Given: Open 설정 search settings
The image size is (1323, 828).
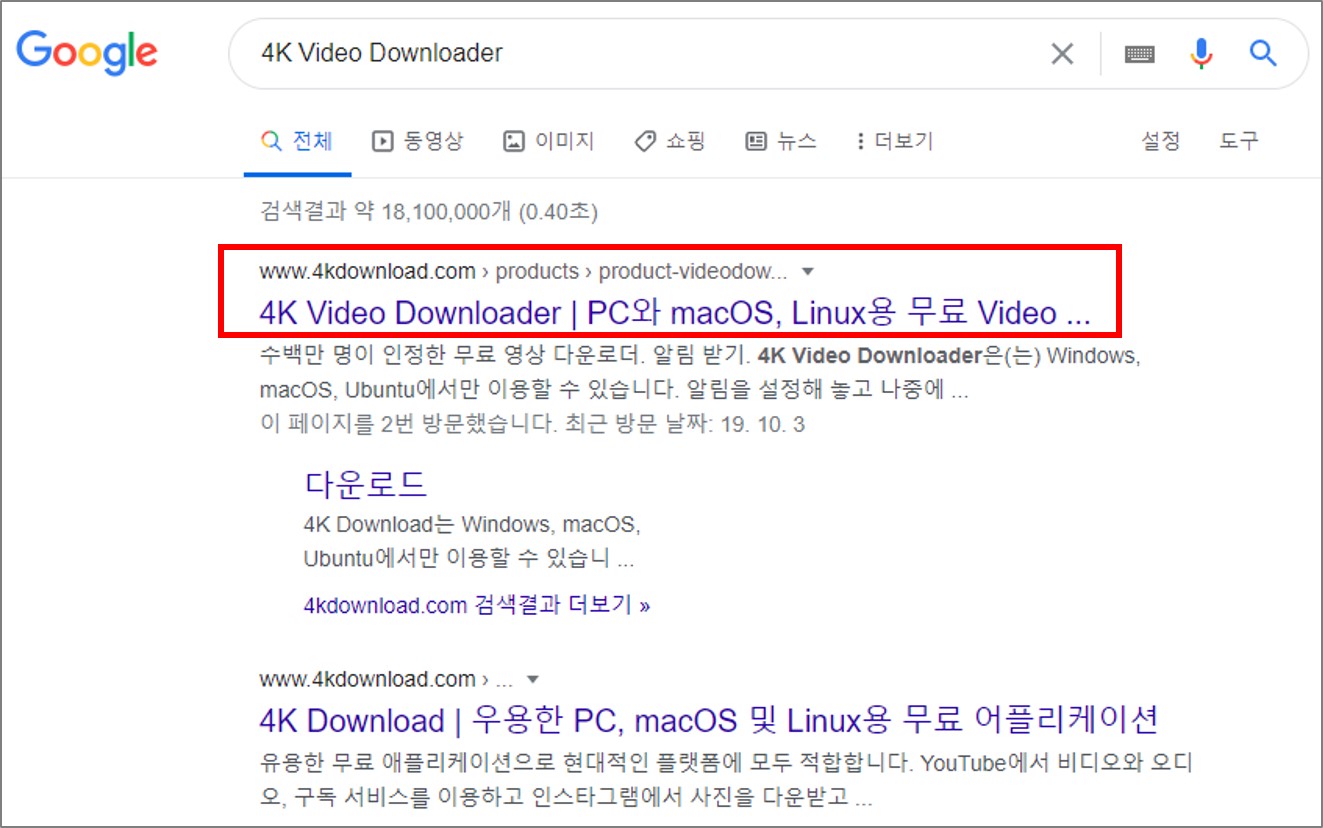Looking at the screenshot, I should coord(1161,141).
